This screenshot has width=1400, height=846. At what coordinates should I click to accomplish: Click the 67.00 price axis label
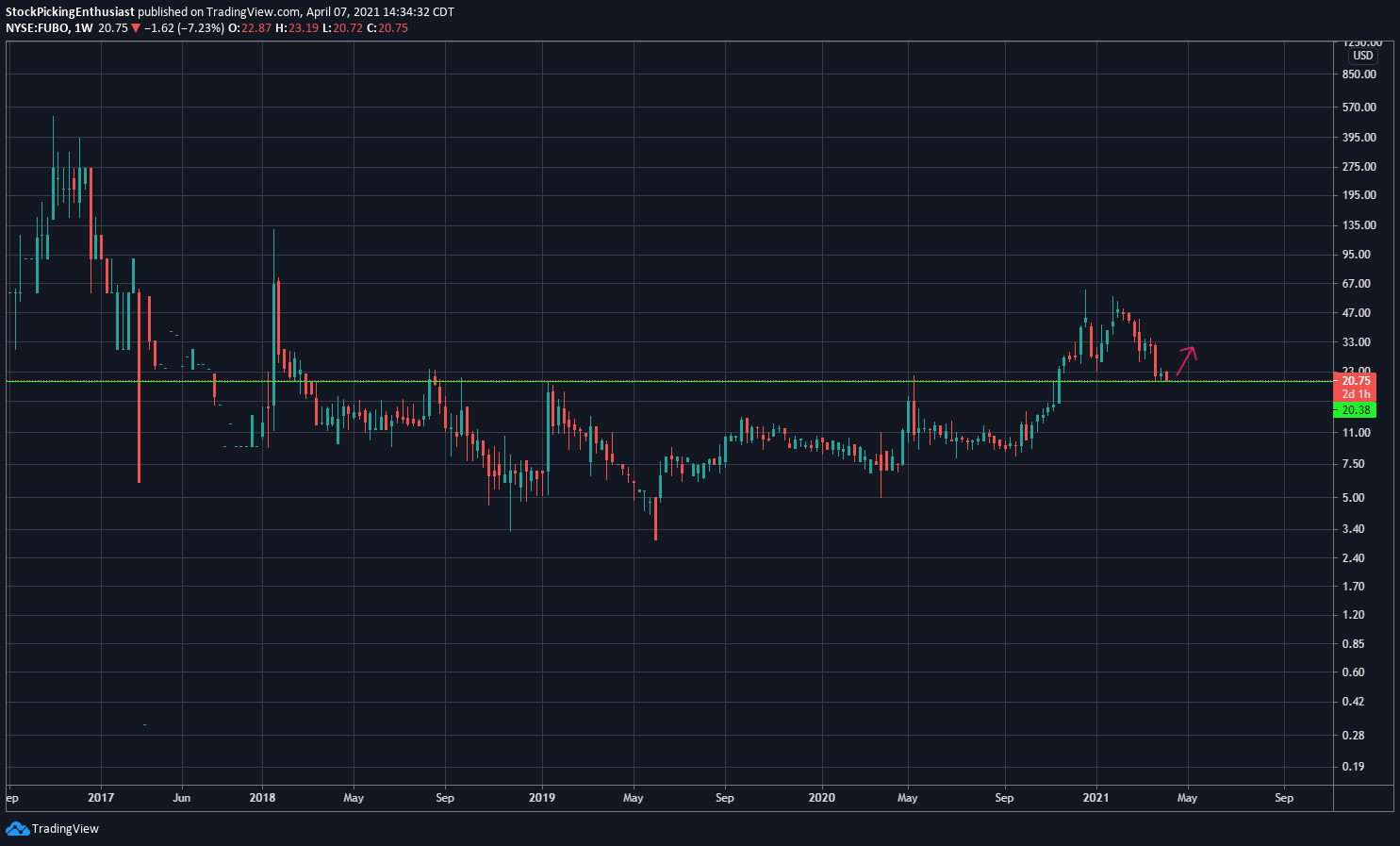[1357, 284]
